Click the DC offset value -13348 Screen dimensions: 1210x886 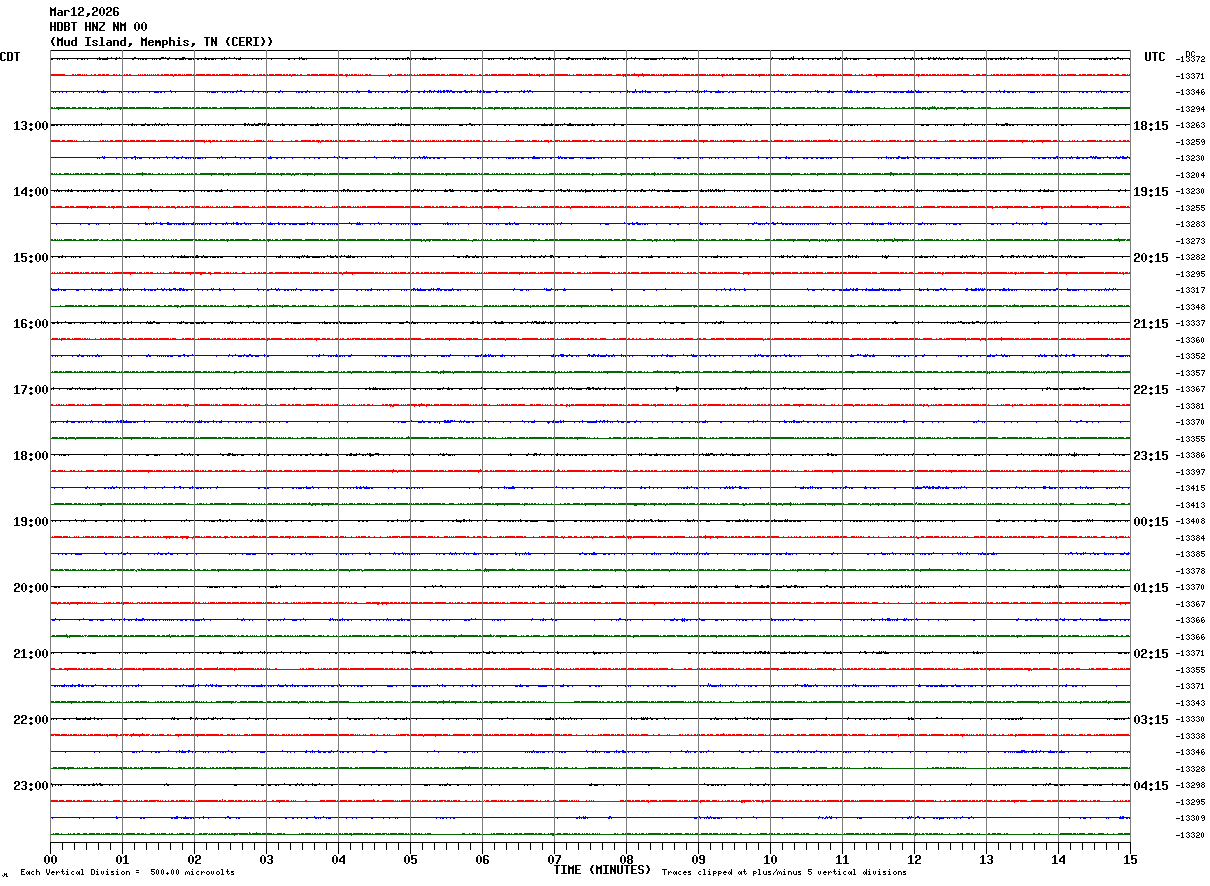click(1191, 307)
